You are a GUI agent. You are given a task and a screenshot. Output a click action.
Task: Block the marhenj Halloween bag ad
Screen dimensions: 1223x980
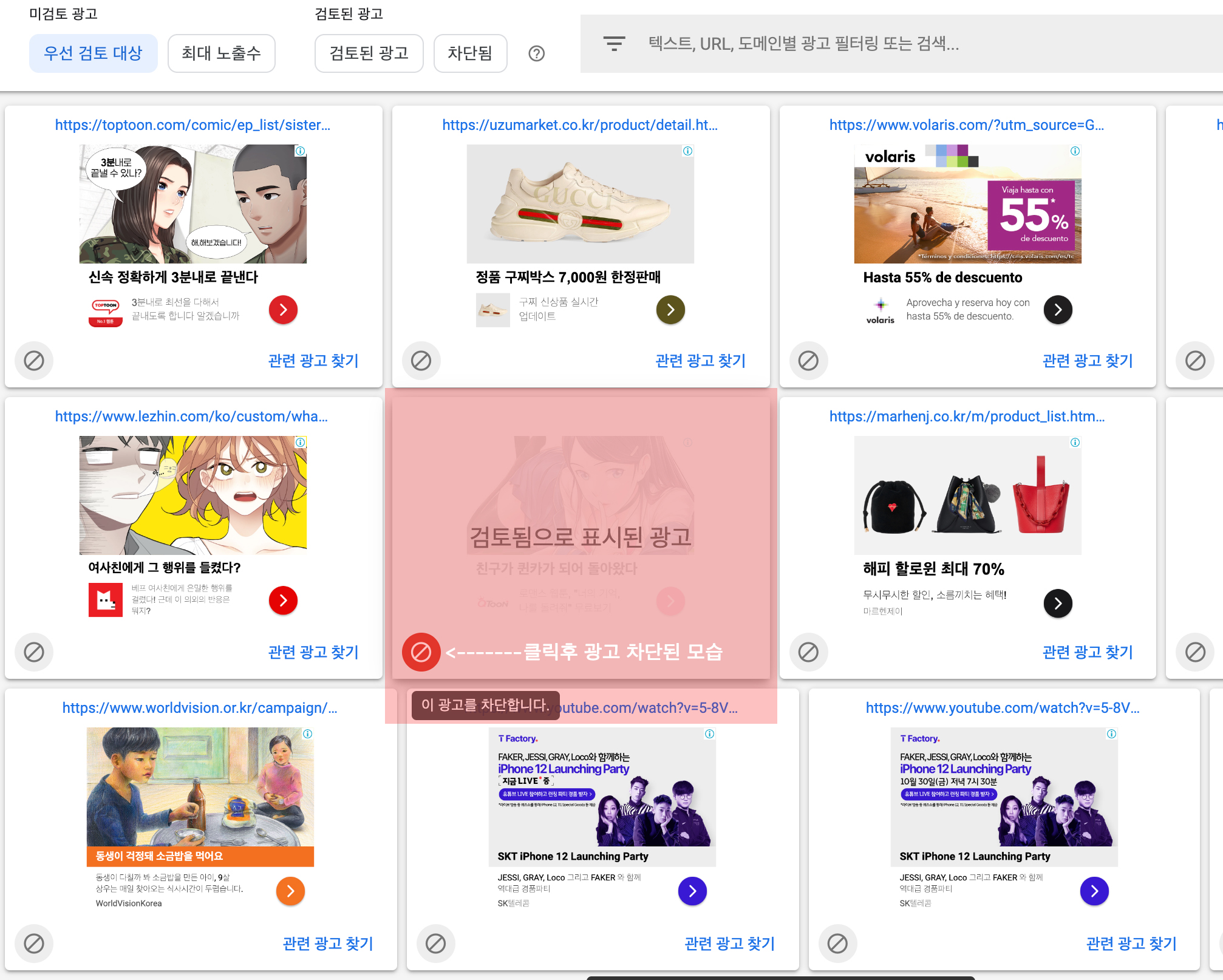(808, 652)
